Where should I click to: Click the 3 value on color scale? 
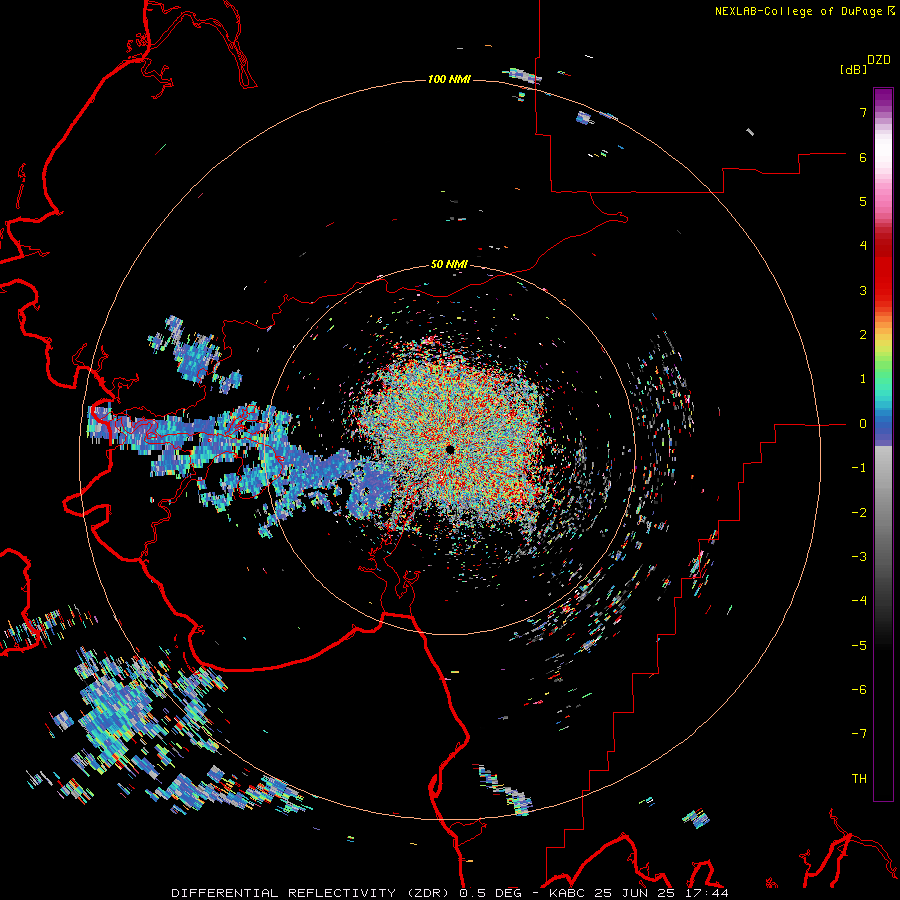pyautogui.click(x=863, y=290)
